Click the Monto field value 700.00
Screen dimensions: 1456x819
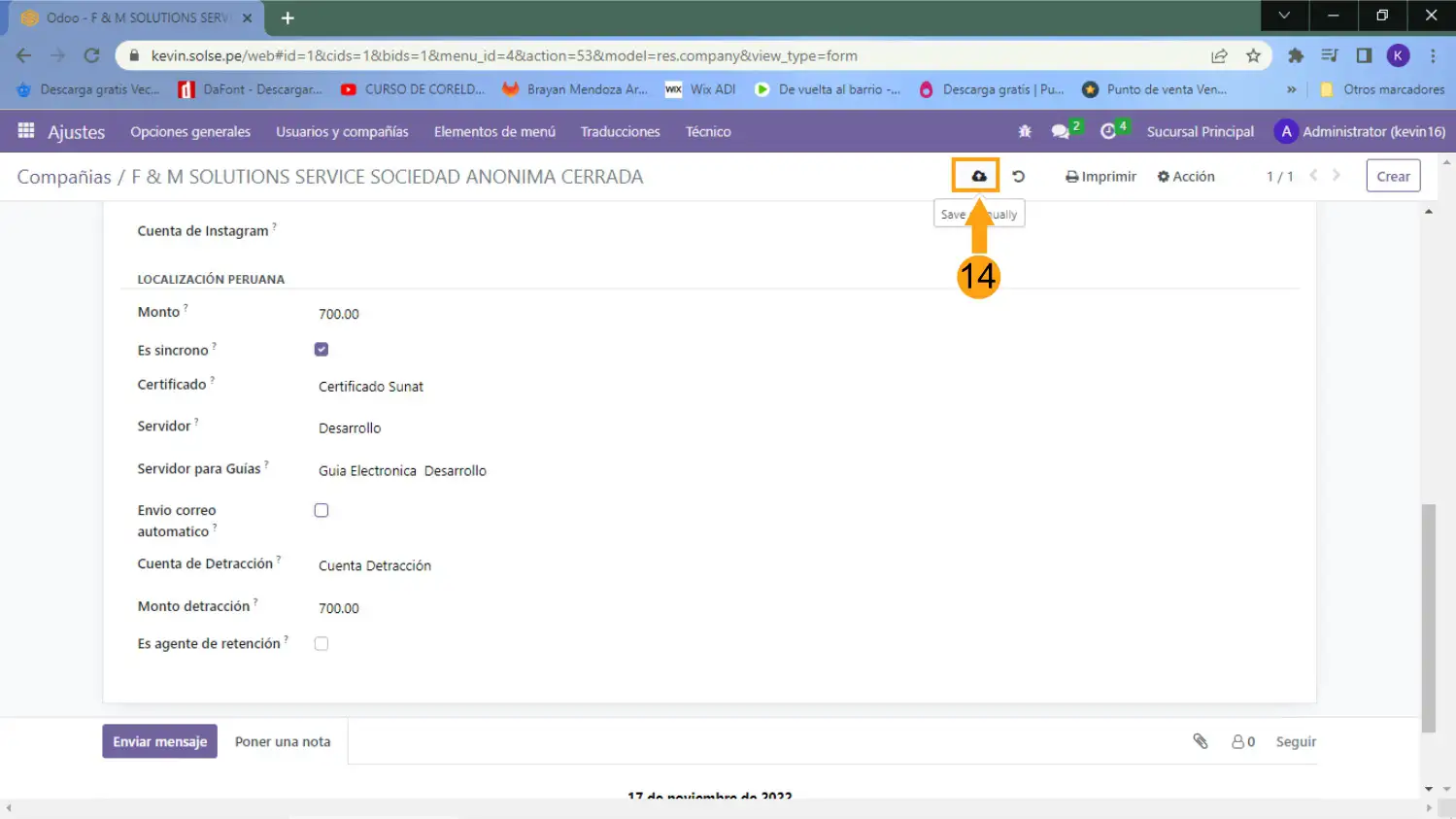click(339, 314)
